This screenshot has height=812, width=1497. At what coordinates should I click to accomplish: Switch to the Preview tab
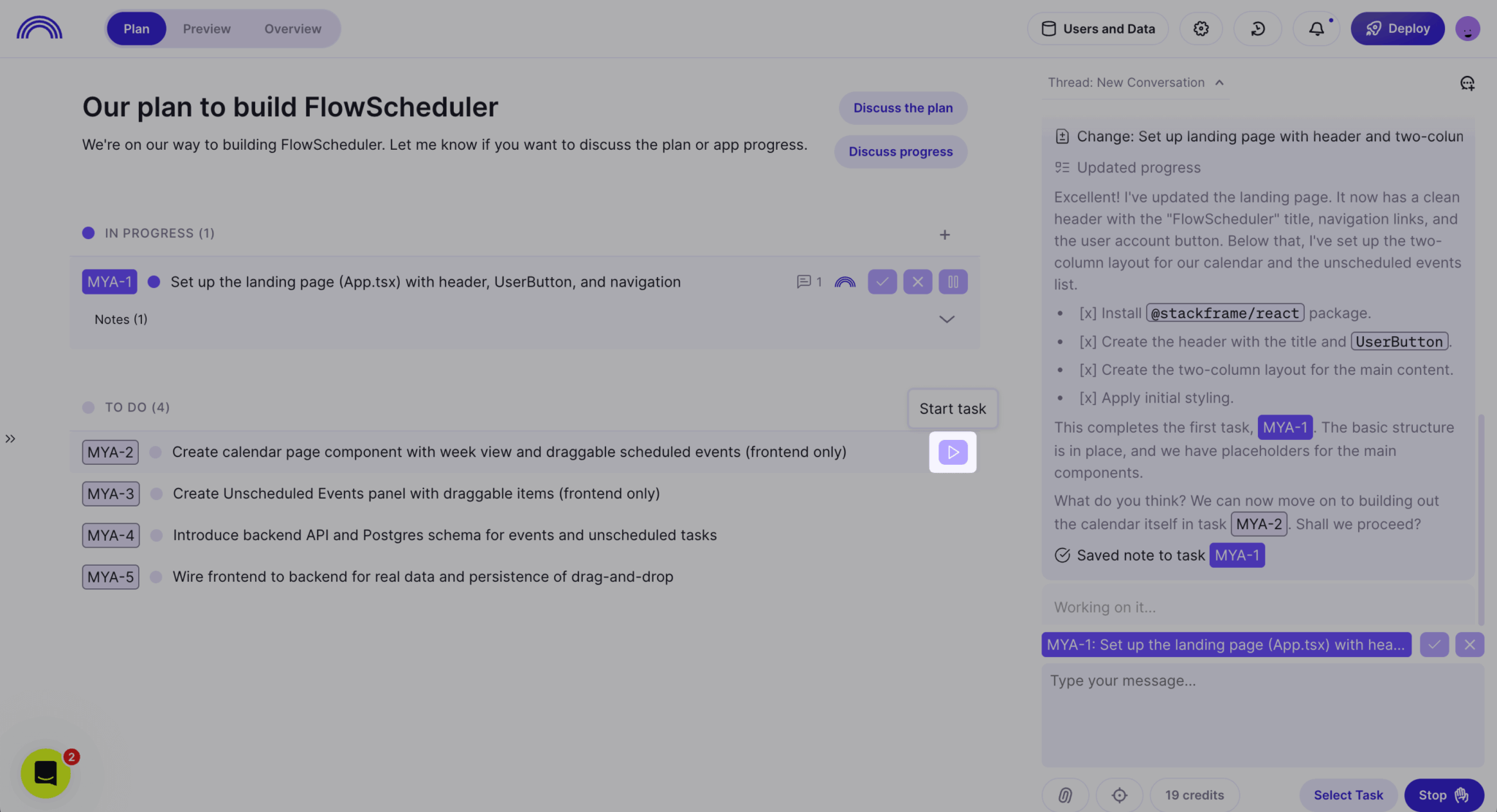pos(207,29)
